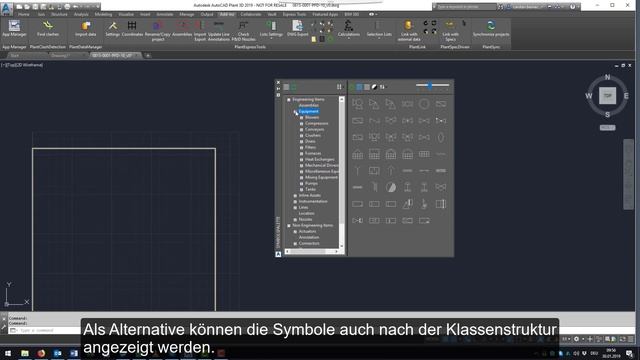Image resolution: width=640 pixels, height=360 pixels.
Task: Expand the Instrumentation node
Action: click(x=295, y=202)
